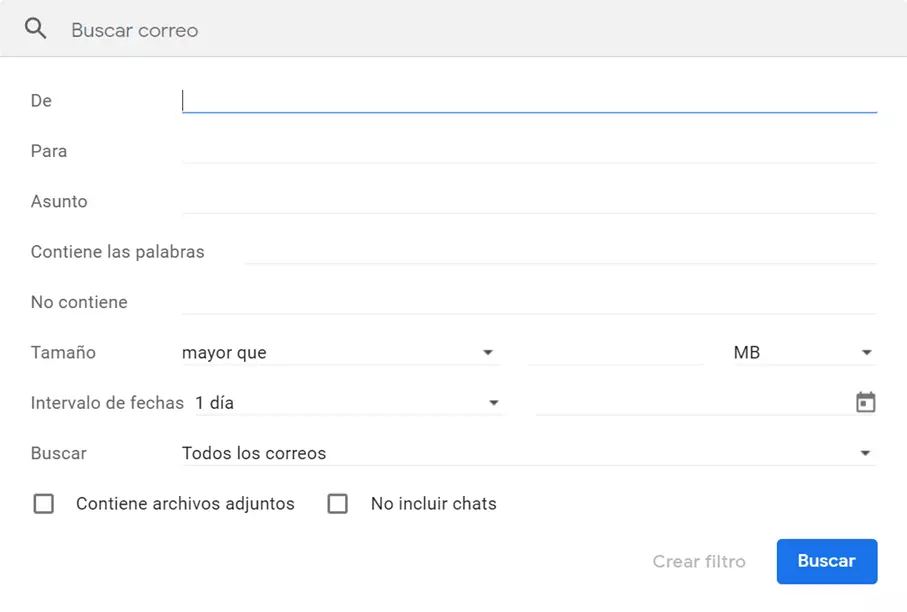Open the MB size unit dropdown

coord(803,353)
